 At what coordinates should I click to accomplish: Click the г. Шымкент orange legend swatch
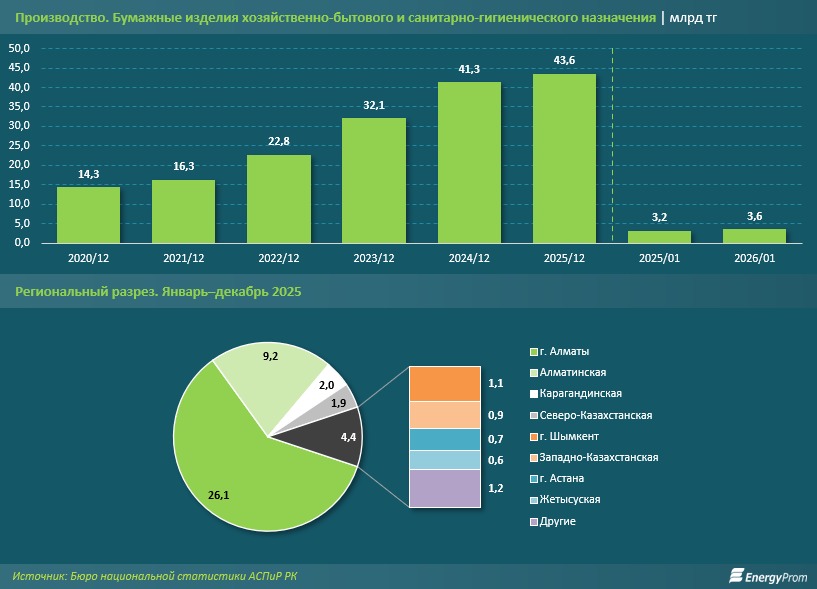[533, 437]
